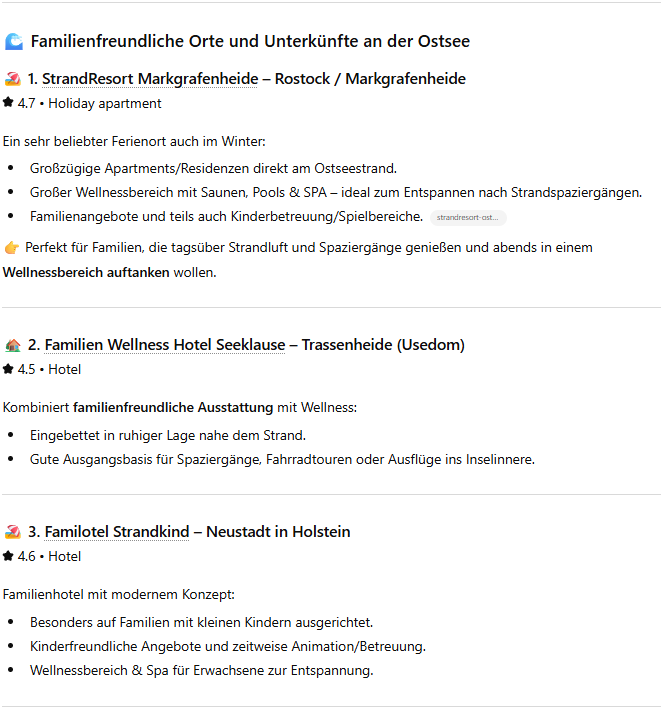This screenshot has height=711, width=661.
Task: Click the beach umbrella icon beside StrandResort Markgrafenheide
Action: [x=12, y=79]
